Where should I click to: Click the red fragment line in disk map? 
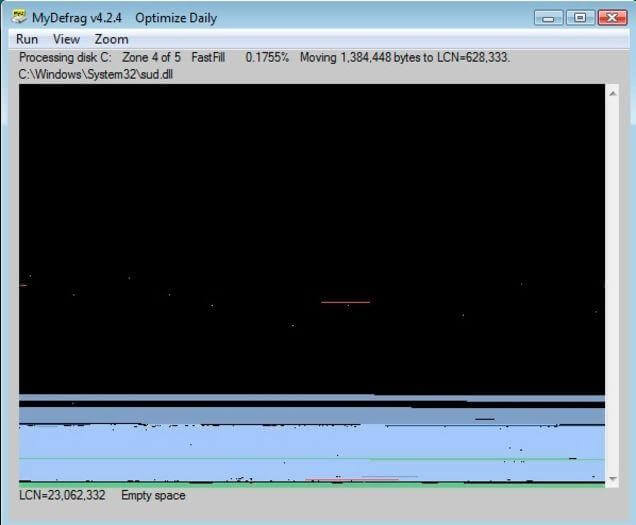pos(346,302)
